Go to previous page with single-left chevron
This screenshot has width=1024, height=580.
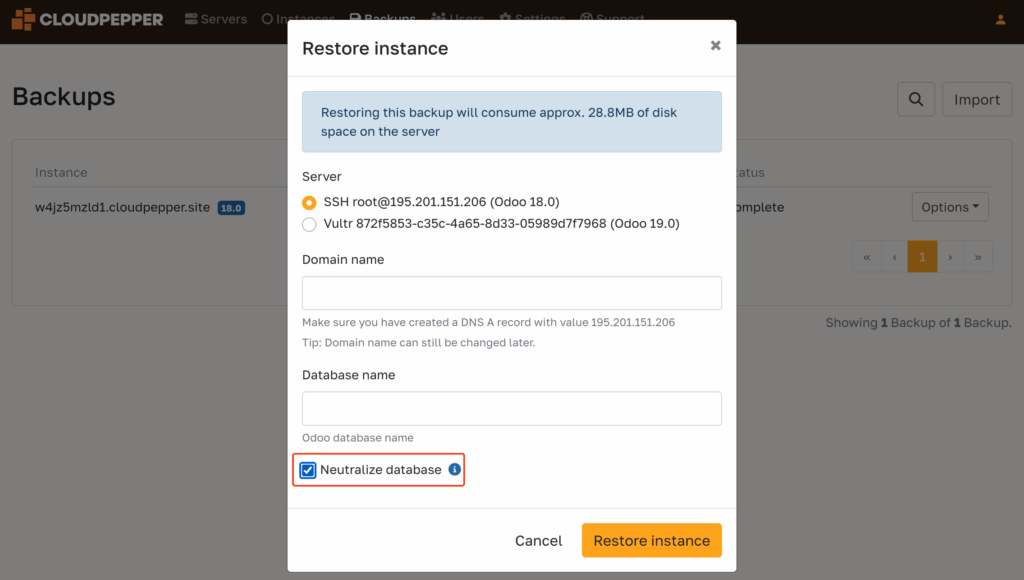tap(895, 256)
